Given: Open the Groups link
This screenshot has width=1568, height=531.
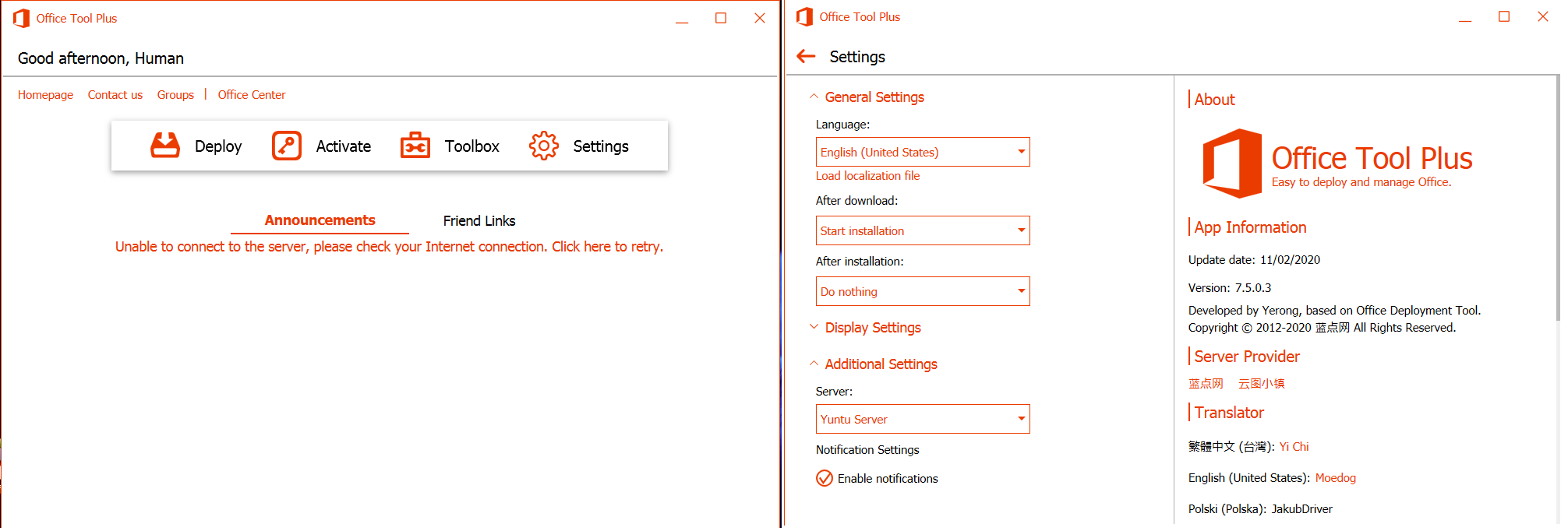Looking at the screenshot, I should 175,95.
